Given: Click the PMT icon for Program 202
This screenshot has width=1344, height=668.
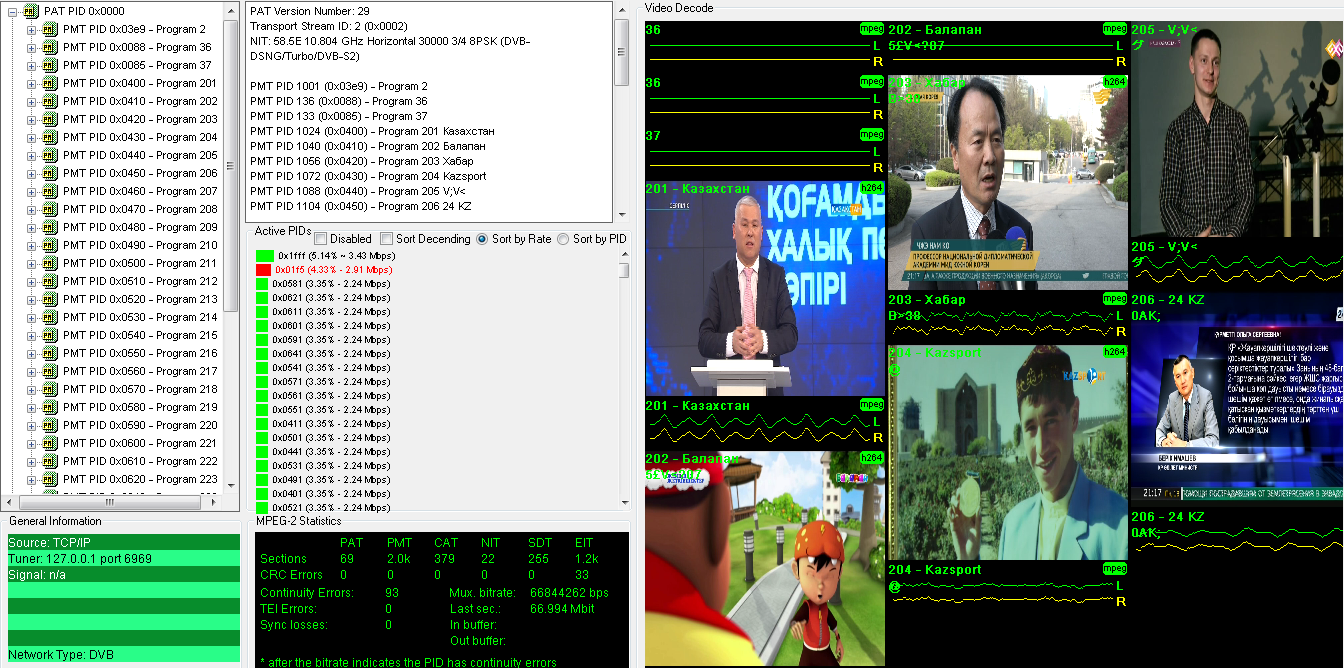Looking at the screenshot, I should click(50, 101).
